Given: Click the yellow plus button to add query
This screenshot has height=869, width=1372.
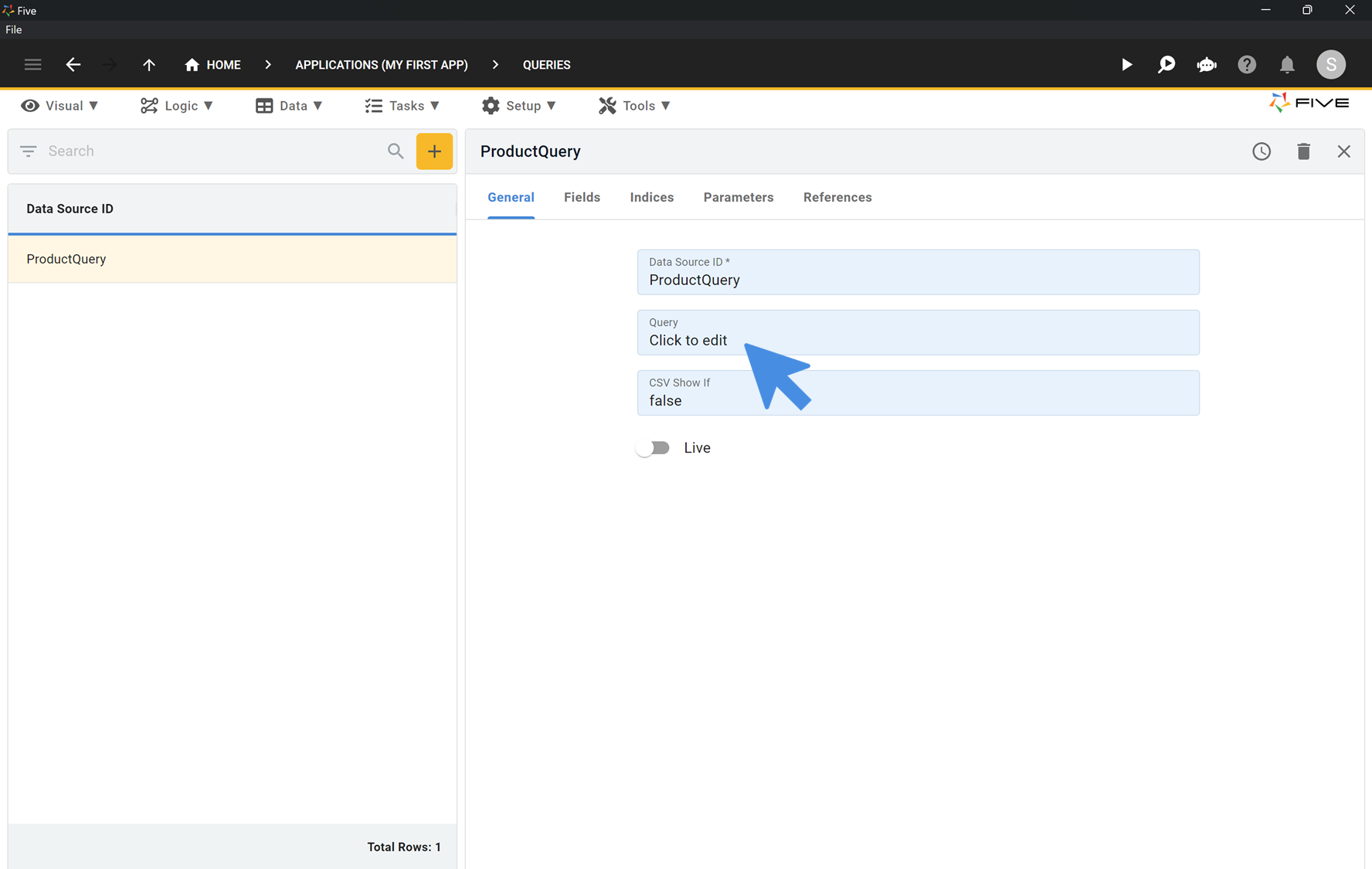Looking at the screenshot, I should point(434,151).
